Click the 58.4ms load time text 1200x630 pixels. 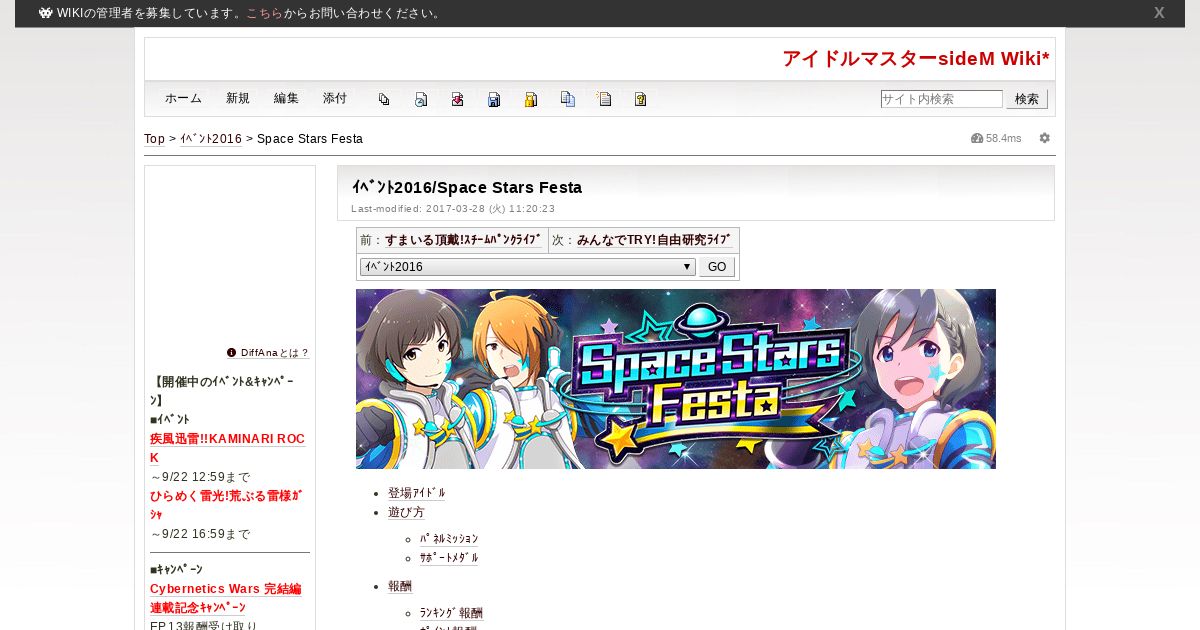pyautogui.click(x=1004, y=138)
